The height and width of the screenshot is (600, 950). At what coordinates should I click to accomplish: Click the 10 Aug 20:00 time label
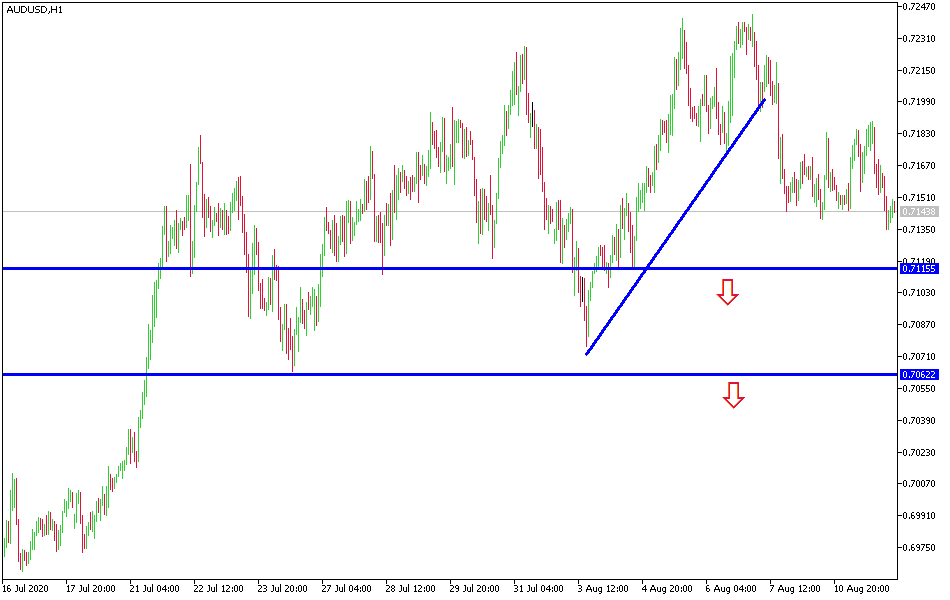[861, 588]
